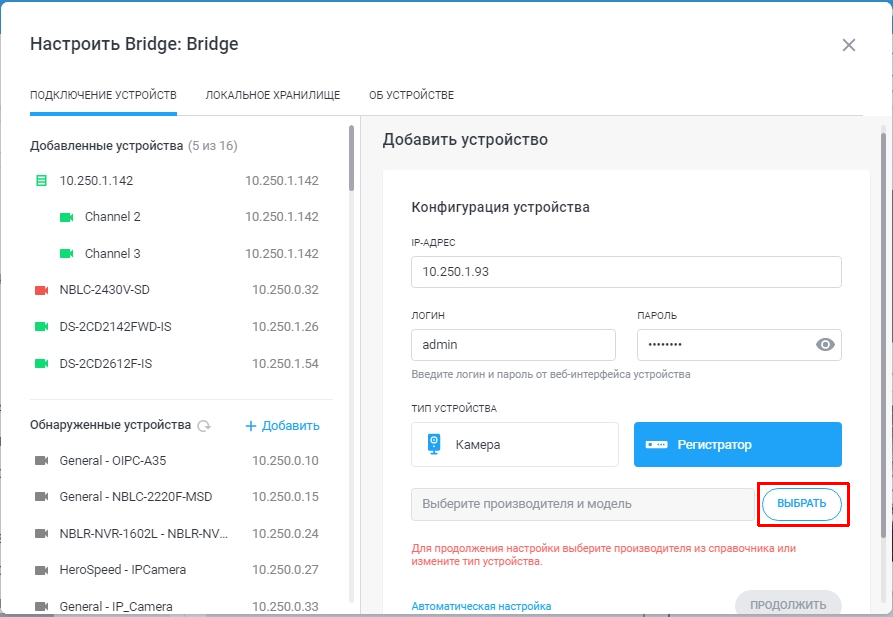This screenshot has height=617, width=893.
Task: Click the address 10.250.0.27
Action: point(285,570)
